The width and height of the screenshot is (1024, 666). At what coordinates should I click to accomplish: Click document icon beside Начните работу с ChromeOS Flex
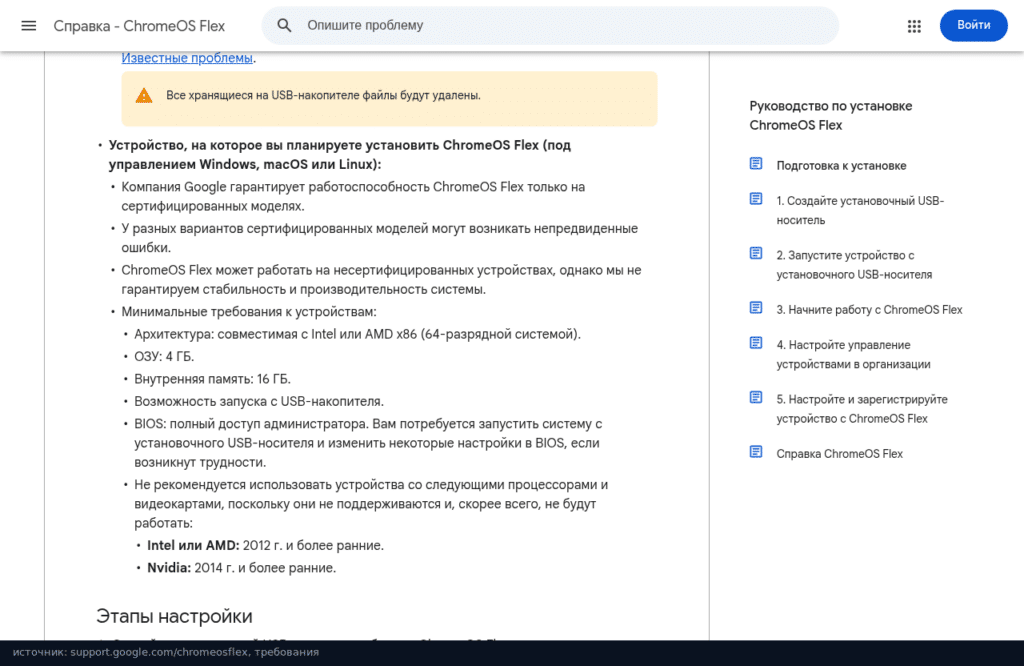point(756,308)
